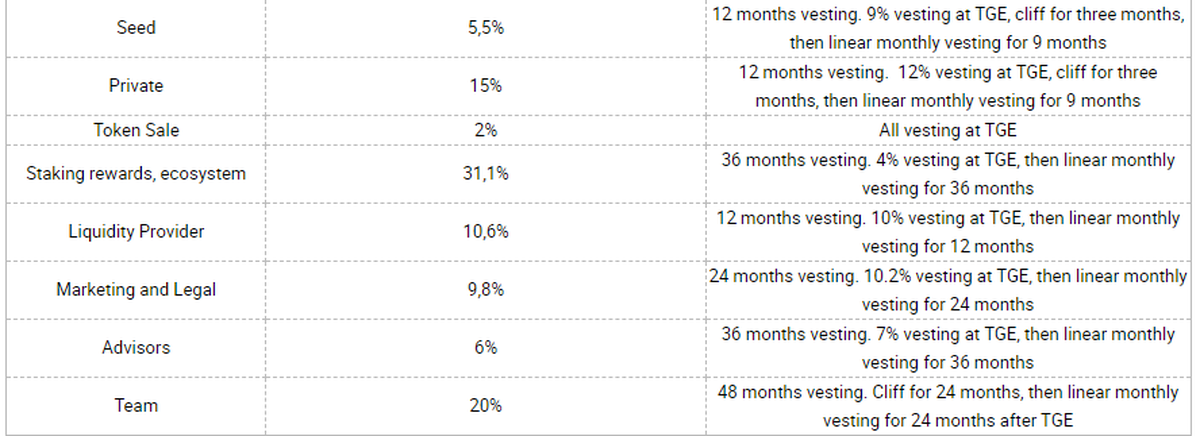Viewport: 1200px width, 436px height.
Task: Select the 48 months vesting description cell
Action: [947, 406]
